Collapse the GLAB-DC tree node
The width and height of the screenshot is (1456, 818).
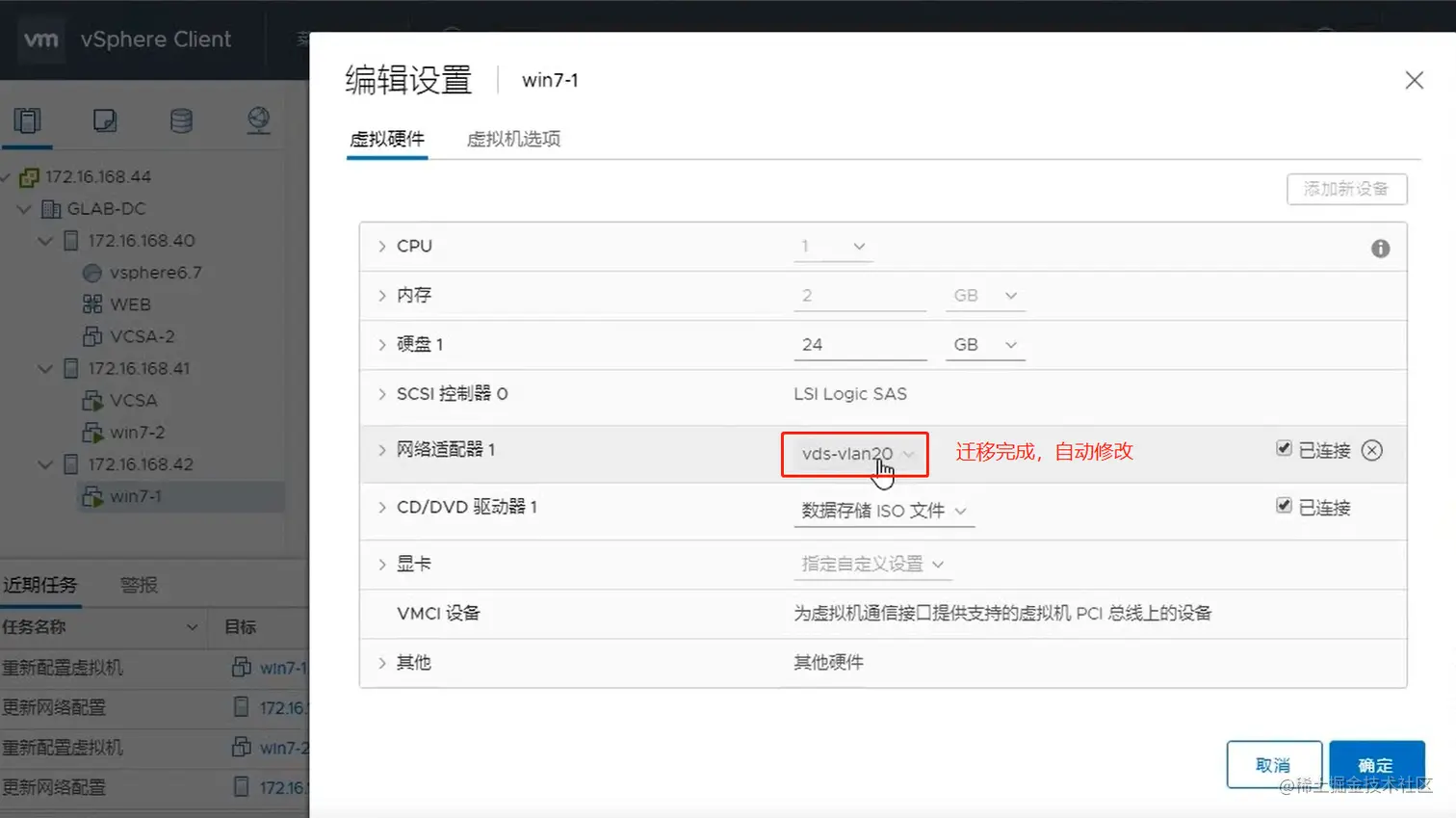24,209
